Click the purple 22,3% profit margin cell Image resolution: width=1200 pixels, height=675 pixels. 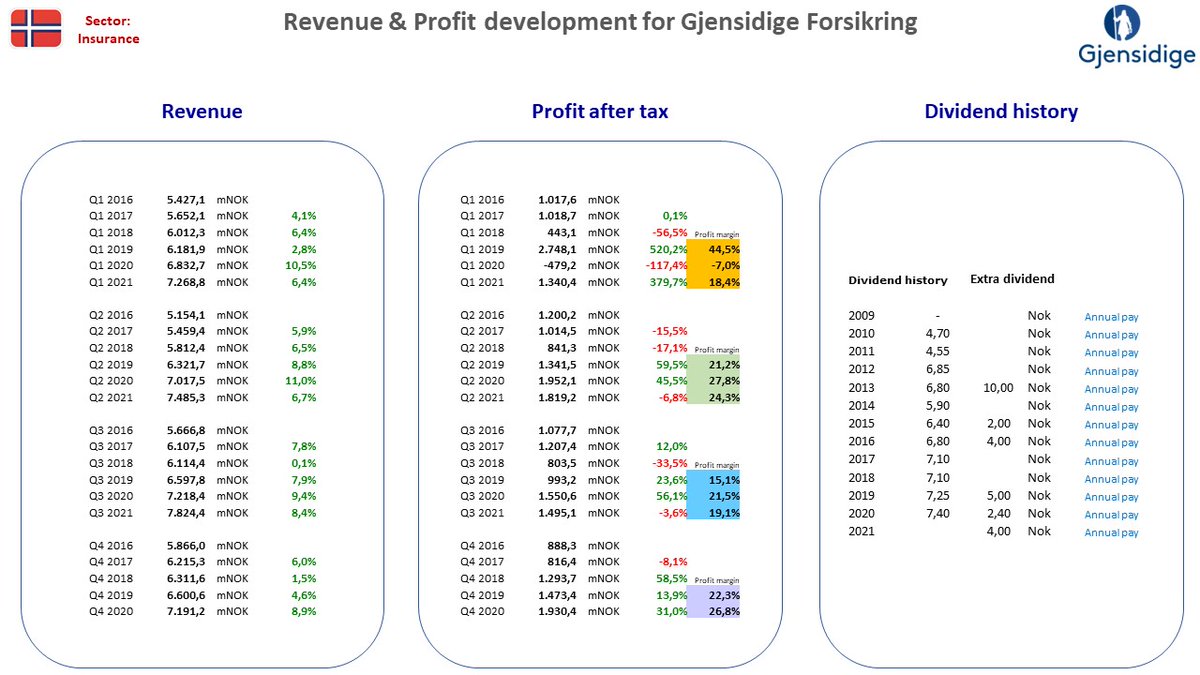(714, 595)
